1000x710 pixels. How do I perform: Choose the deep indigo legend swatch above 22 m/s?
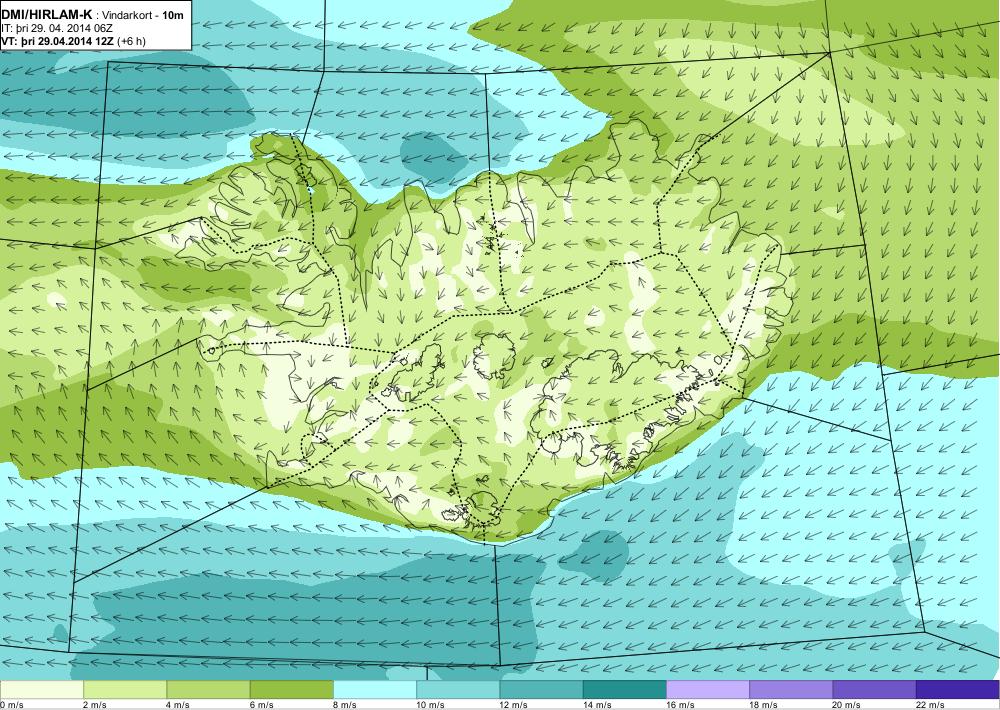(x=957, y=690)
